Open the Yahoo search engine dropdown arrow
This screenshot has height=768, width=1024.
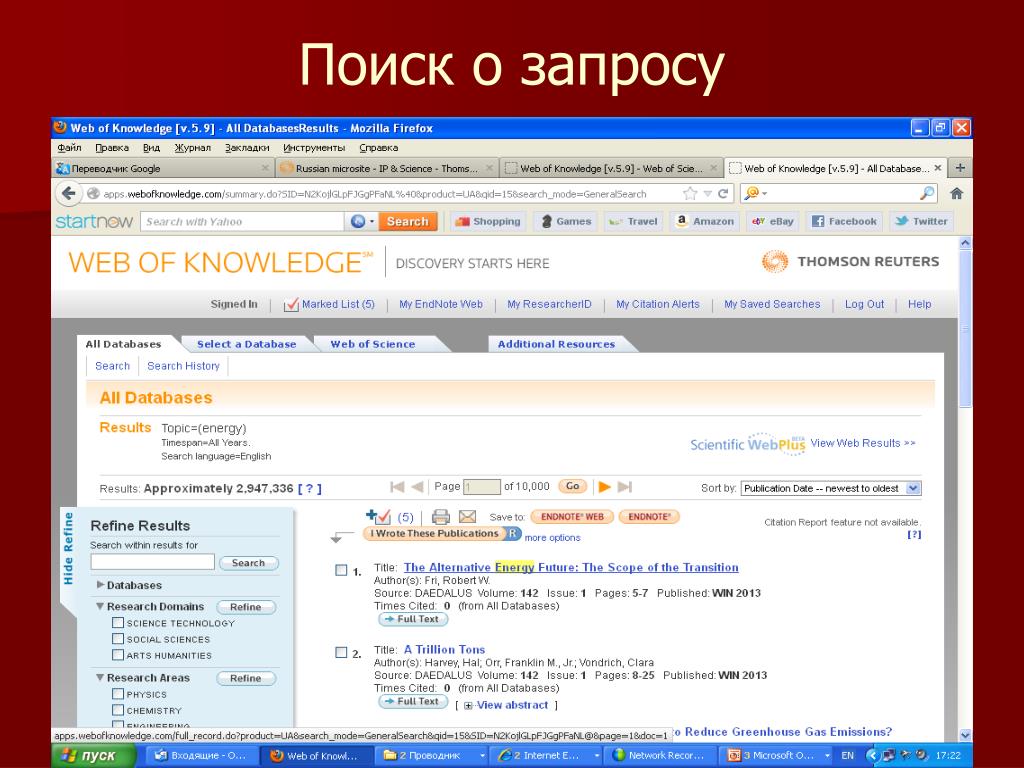pyautogui.click(x=372, y=221)
